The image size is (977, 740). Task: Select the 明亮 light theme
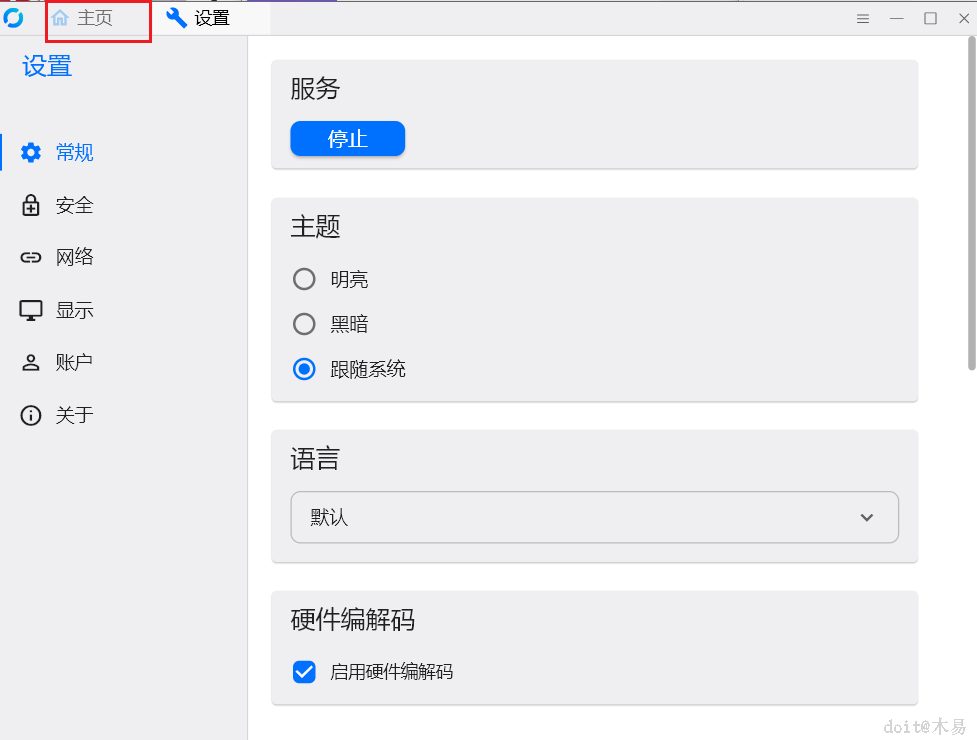[304, 279]
